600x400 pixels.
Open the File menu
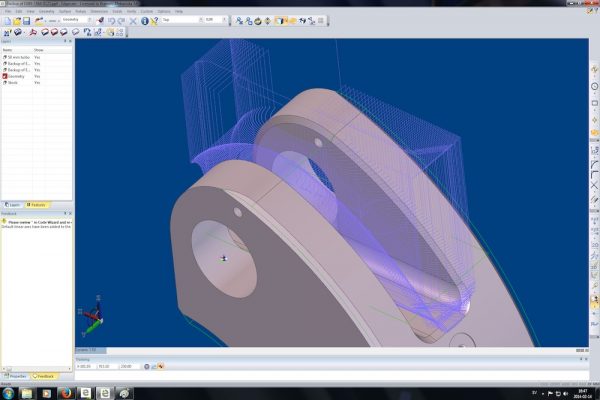click(x=8, y=11)
